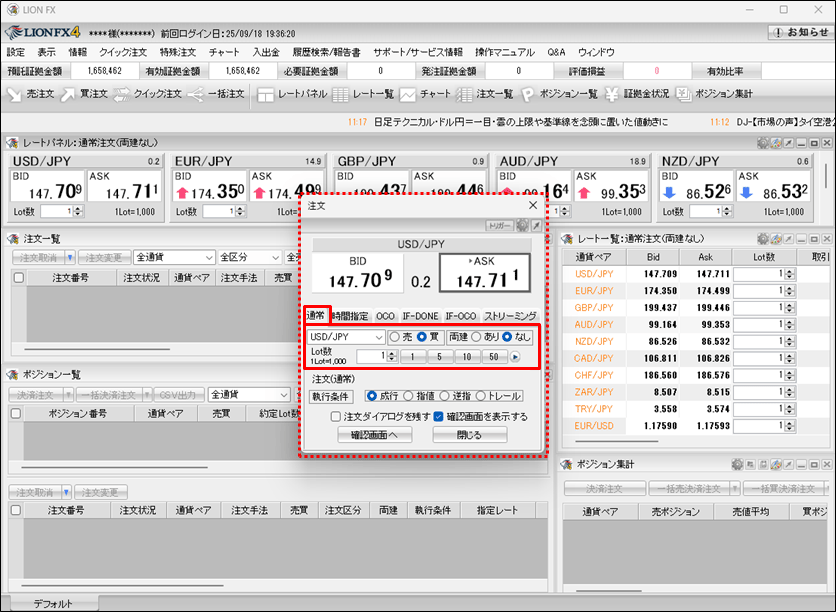Click the pin icon in order dialog

point(535,226)
